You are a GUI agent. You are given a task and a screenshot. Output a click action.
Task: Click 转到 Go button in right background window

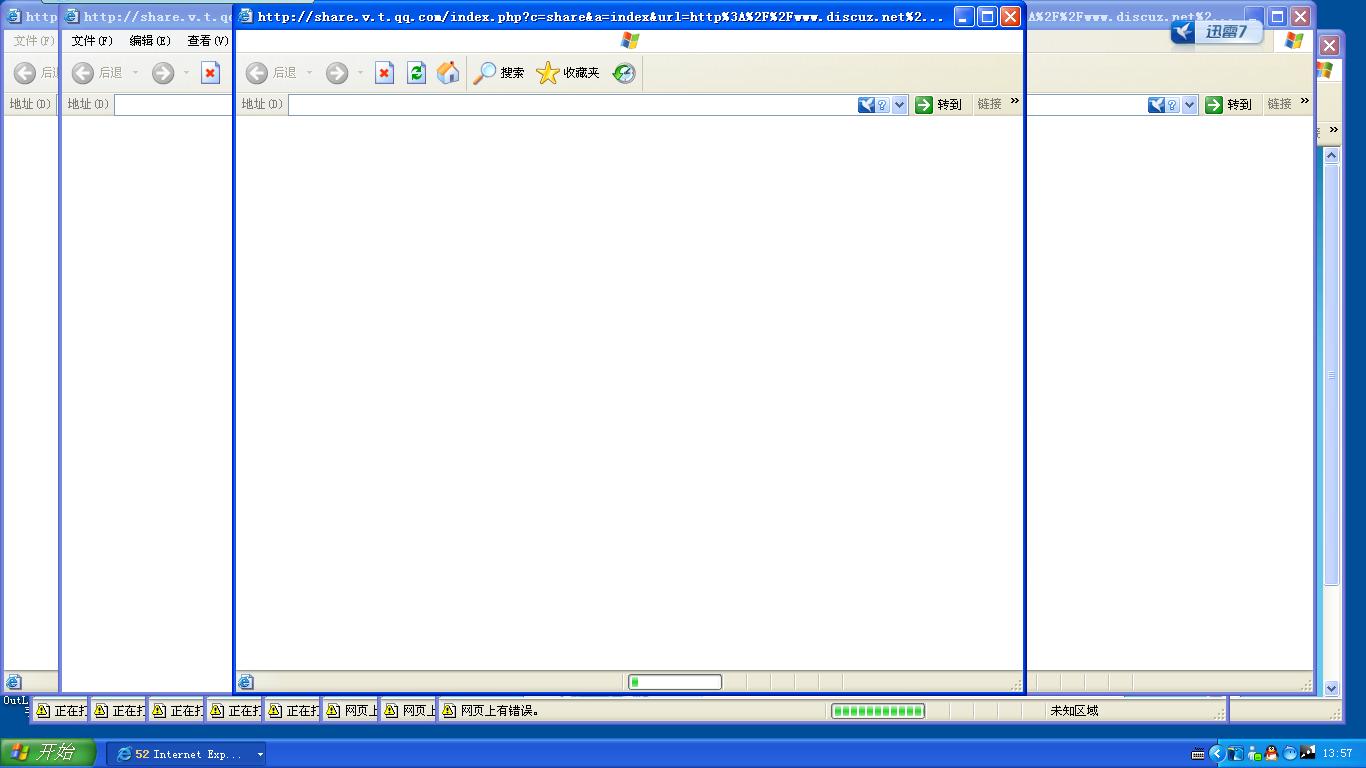[x=1228, y=104]
